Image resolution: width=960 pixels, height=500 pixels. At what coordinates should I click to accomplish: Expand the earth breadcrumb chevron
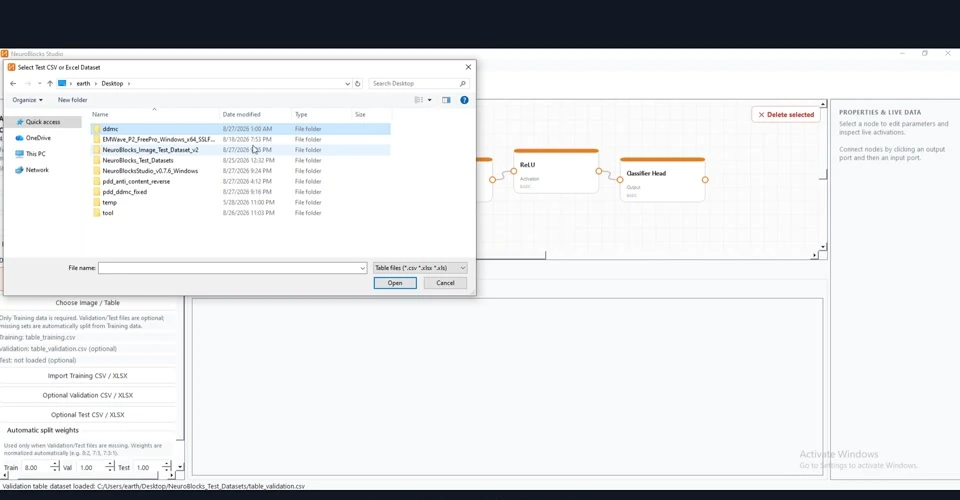pos(96,83)
